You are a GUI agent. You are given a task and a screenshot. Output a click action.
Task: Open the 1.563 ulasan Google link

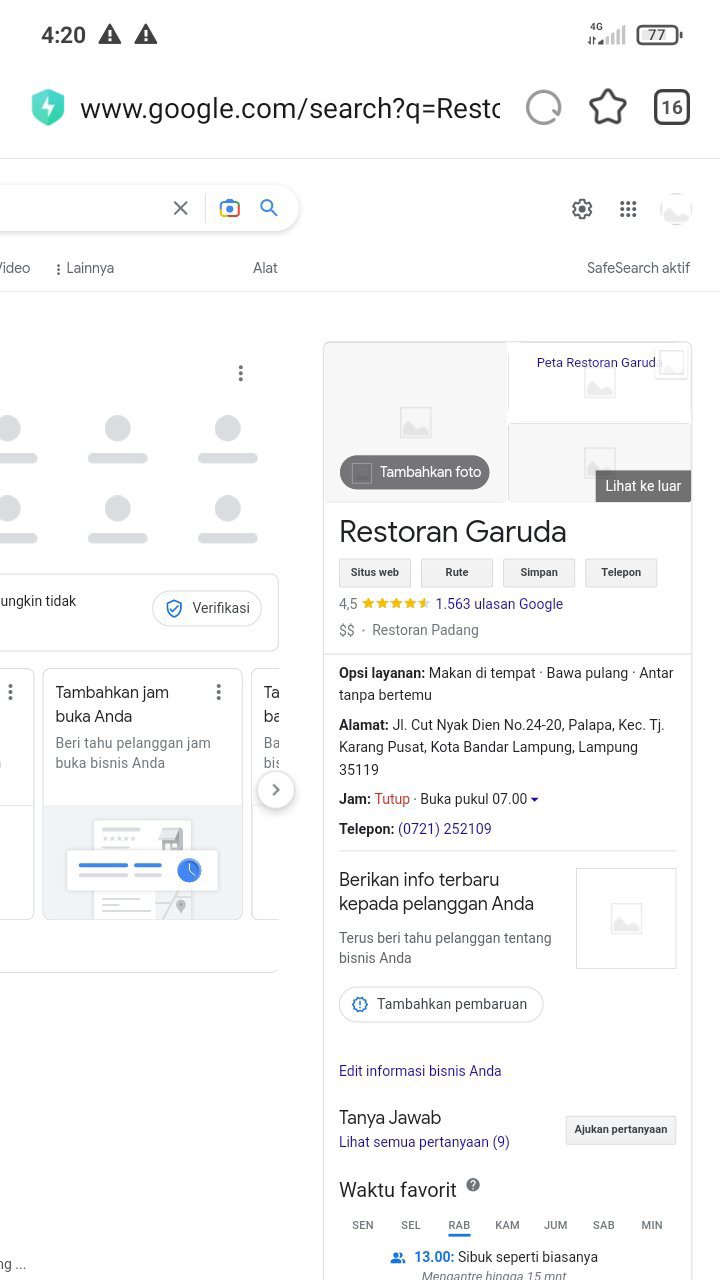(x=499, y=604)
